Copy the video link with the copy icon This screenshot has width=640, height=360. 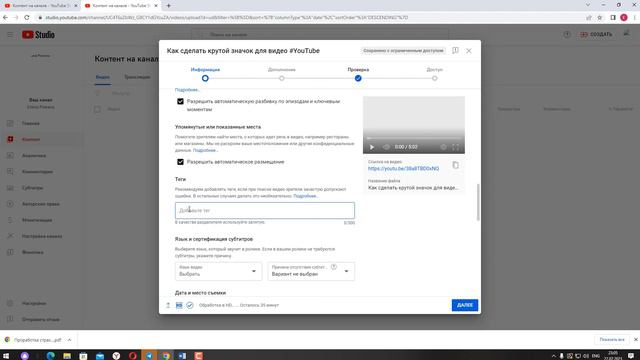(x=456, y=165)
